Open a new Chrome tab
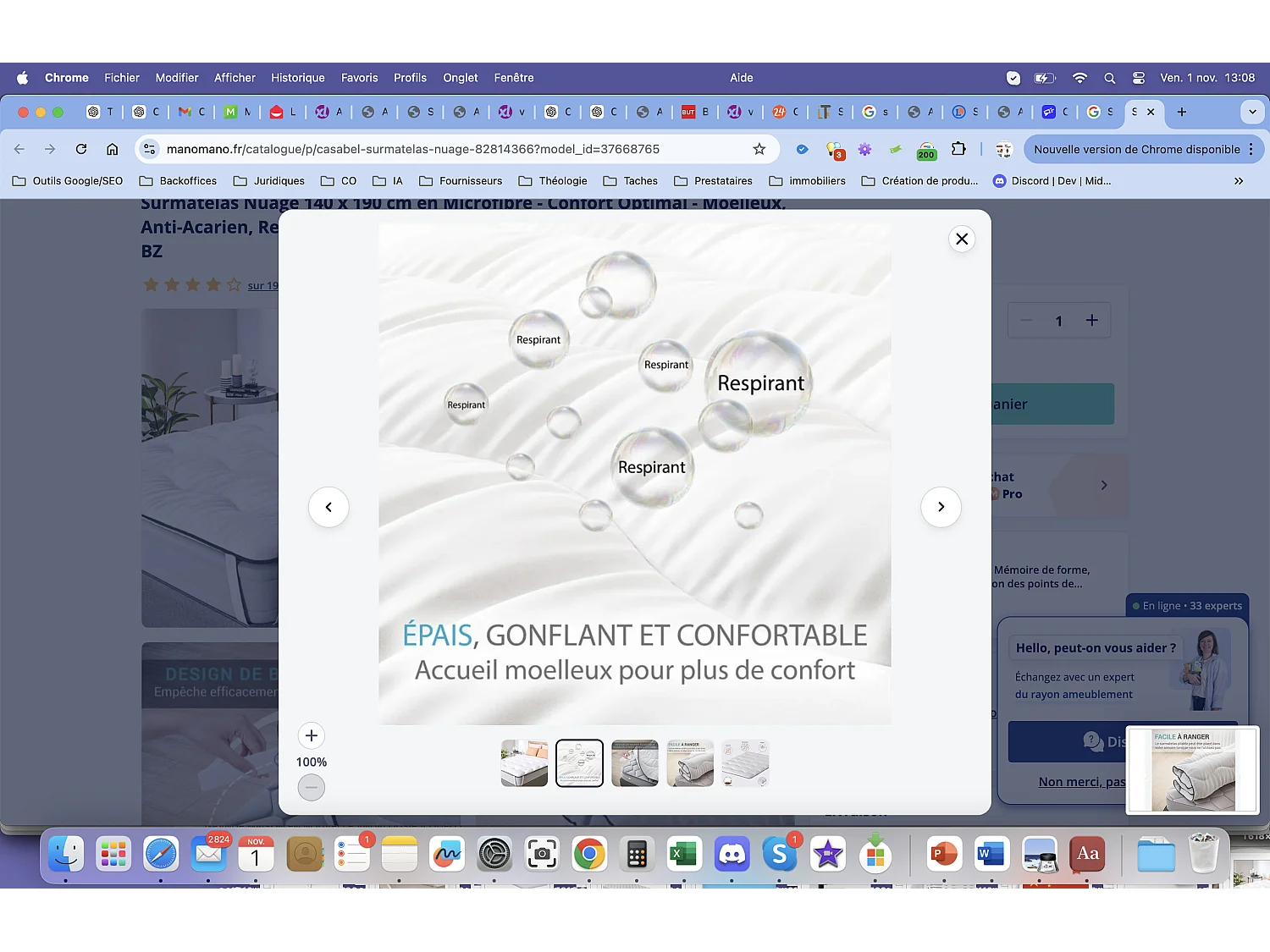This screenshot has height=952, width=1270. coord(1182,112)
